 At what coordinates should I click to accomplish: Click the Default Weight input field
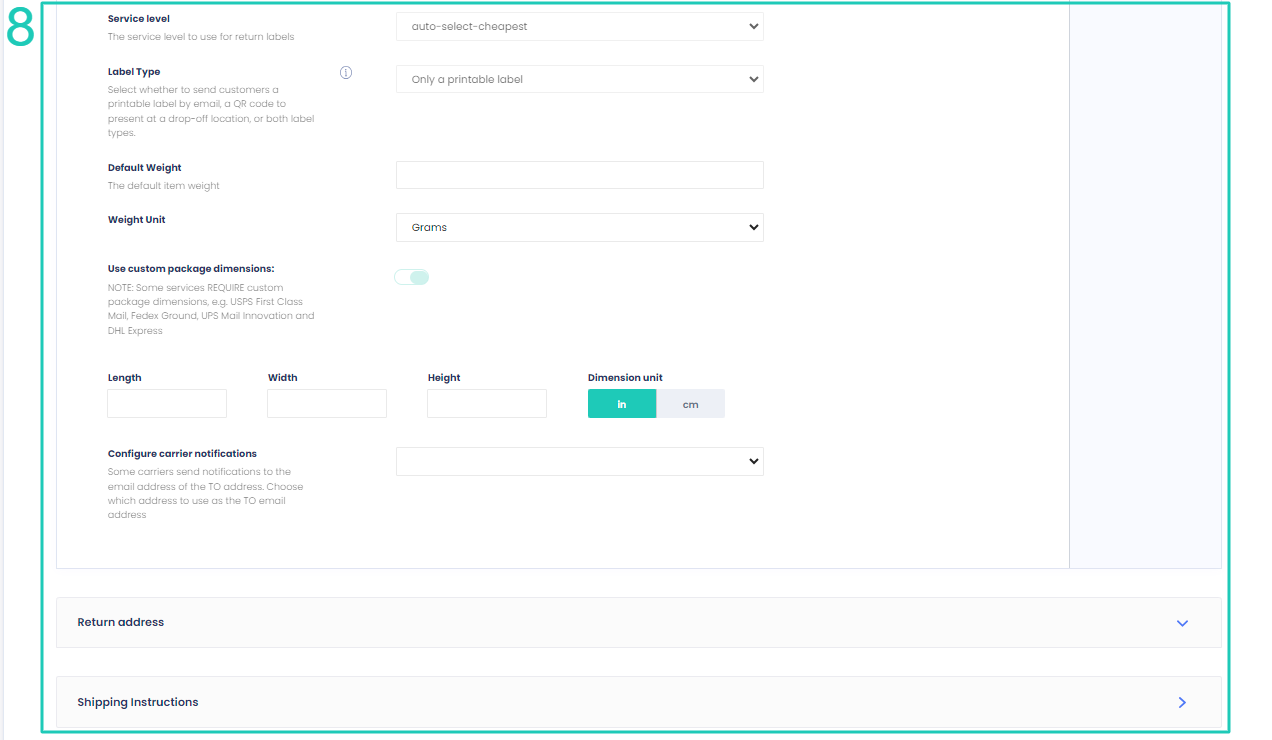[x=580, y=175]
